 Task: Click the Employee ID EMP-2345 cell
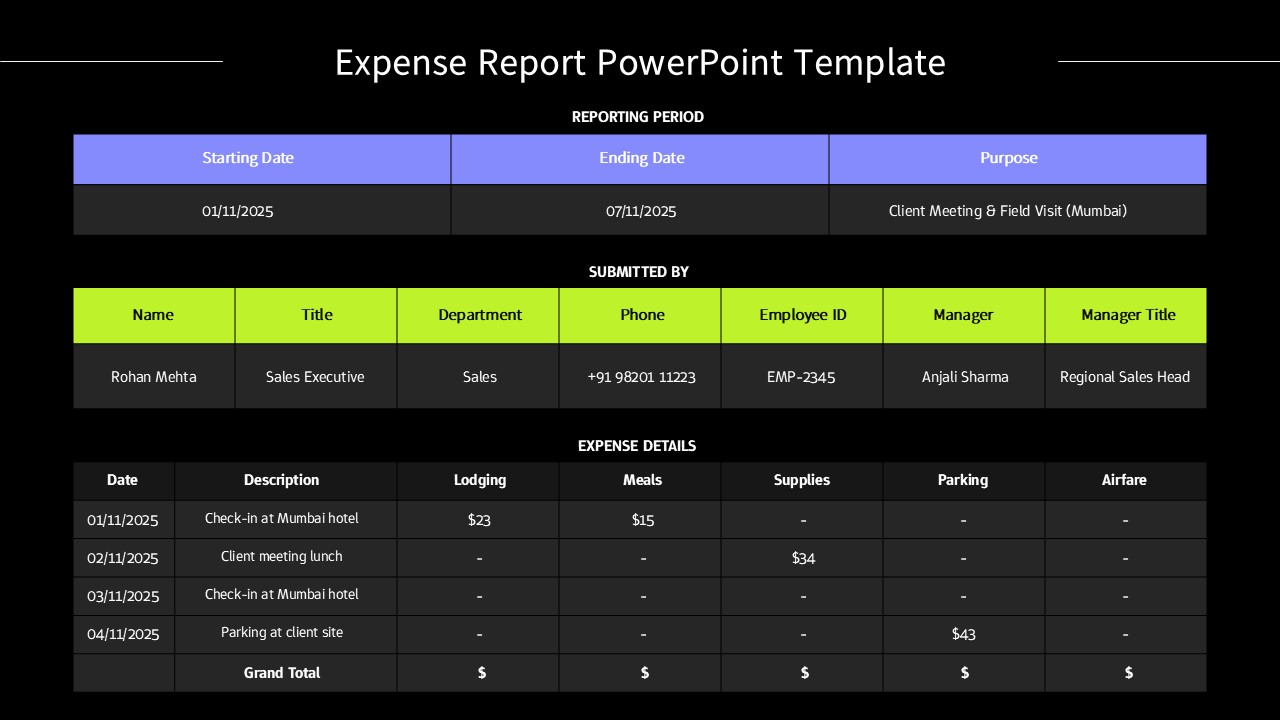802,377
